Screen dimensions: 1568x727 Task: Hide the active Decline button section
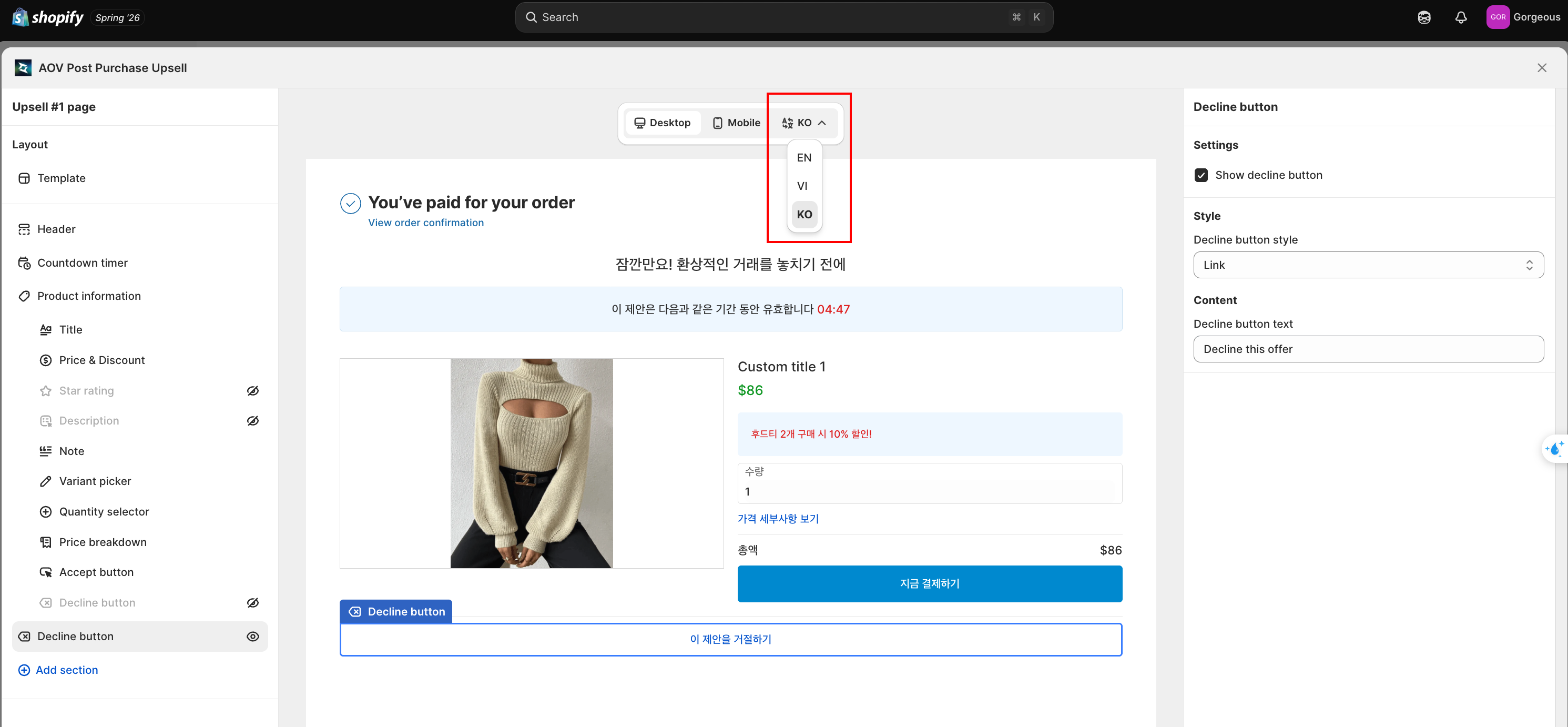252,637
